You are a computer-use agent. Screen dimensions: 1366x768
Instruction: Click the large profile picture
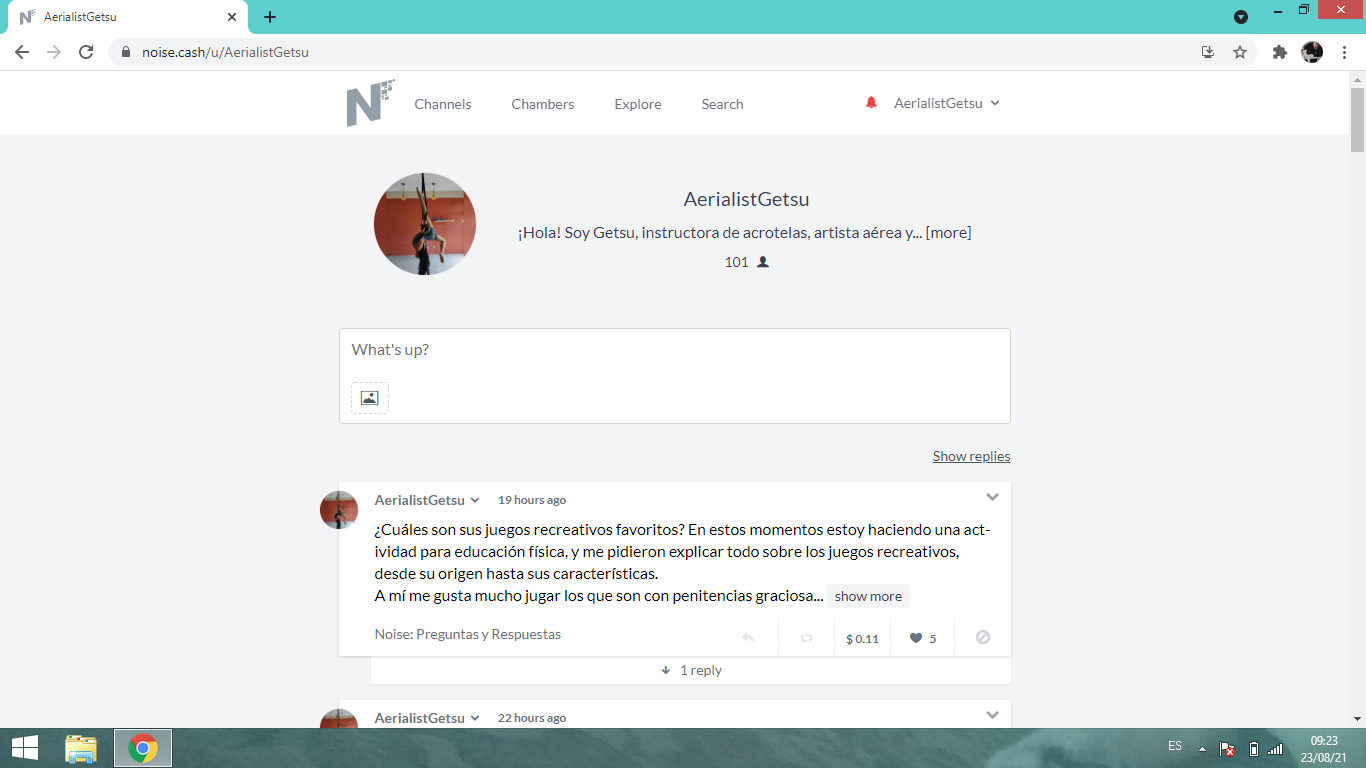click(x=425, y=224)
